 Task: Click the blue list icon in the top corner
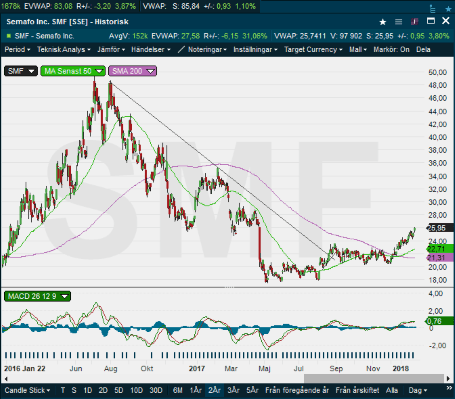433,9
